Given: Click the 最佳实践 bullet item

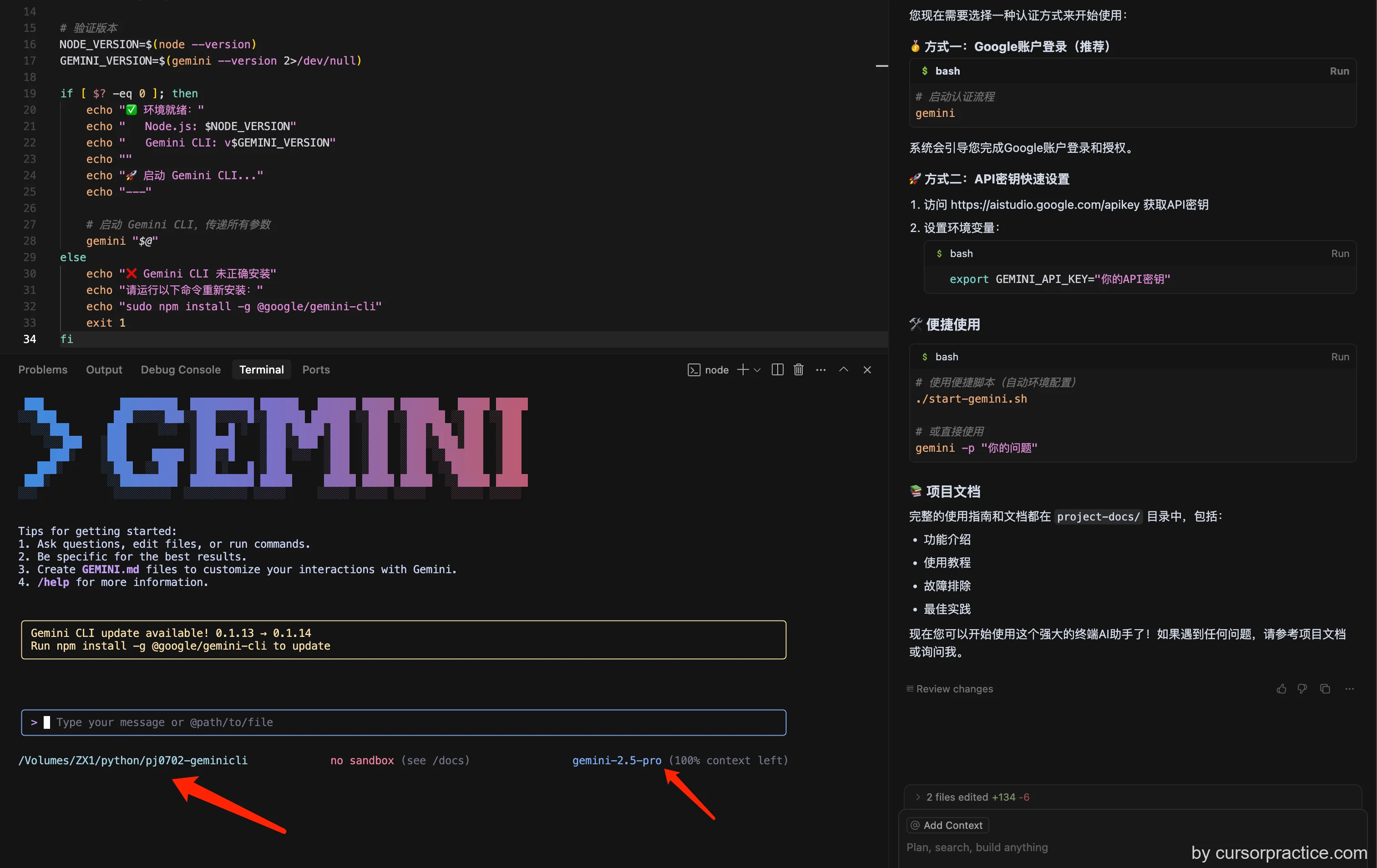Looking at the screenshot, I should click(947, 609).
